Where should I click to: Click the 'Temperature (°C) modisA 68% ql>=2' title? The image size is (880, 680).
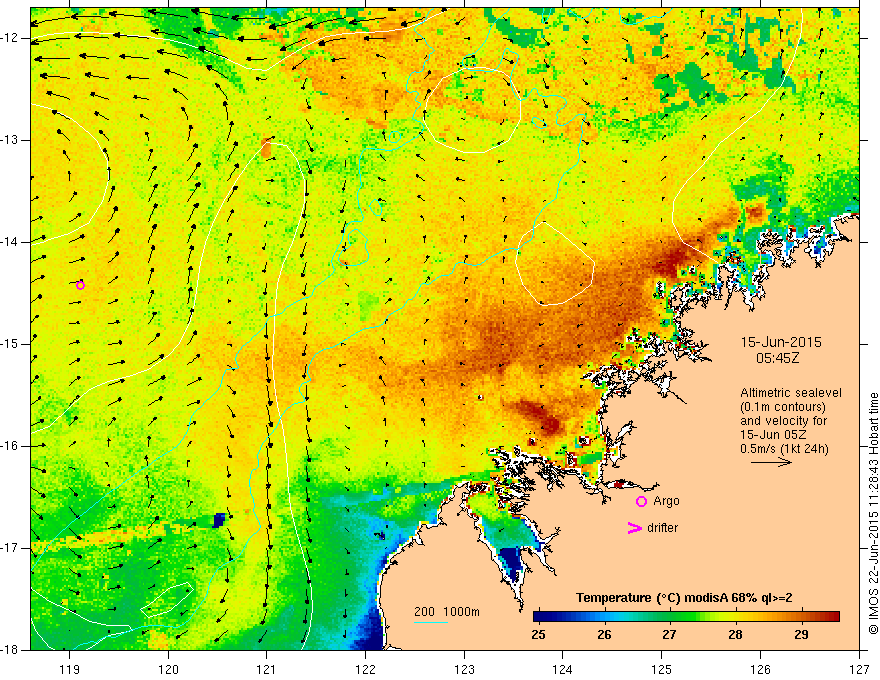684,598
